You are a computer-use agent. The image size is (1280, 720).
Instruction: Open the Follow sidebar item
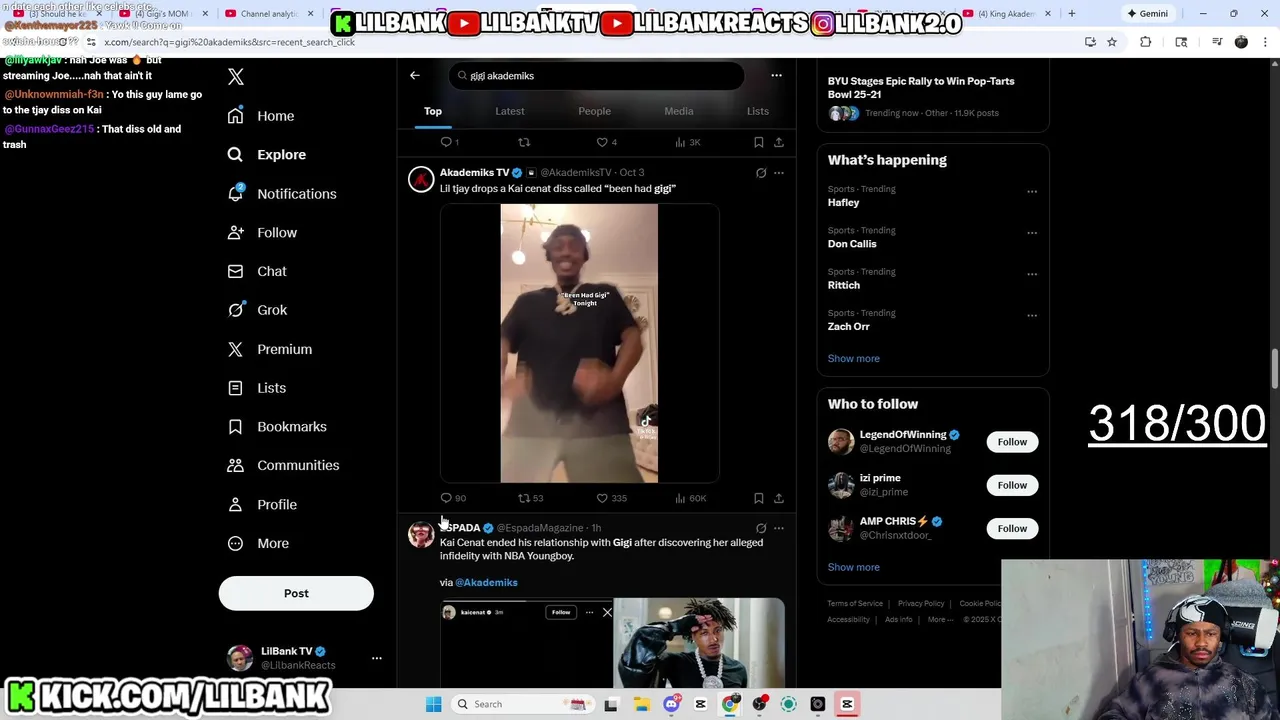click(x=262, y=233)
